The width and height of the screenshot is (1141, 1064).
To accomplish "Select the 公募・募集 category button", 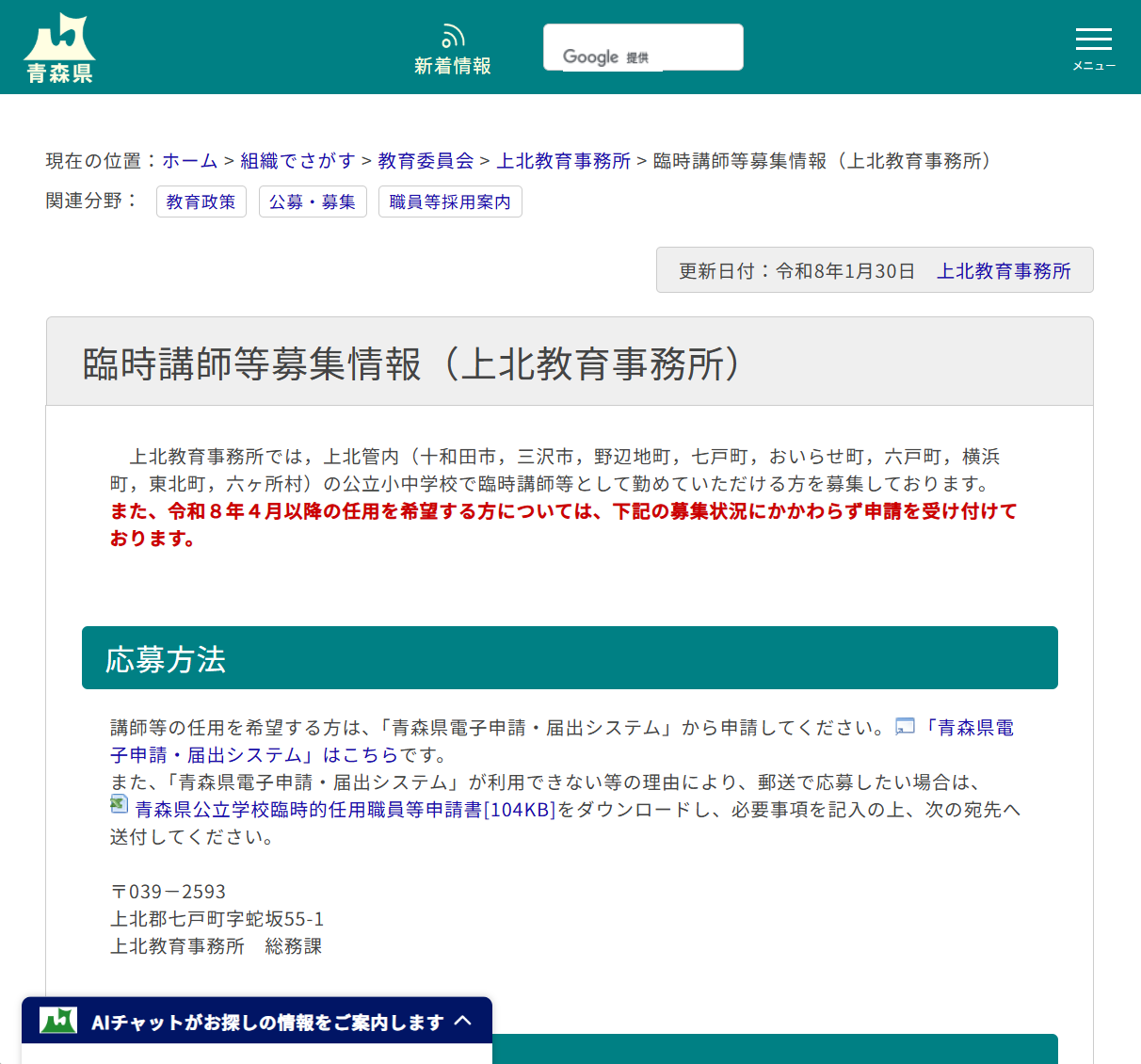I will 313,201.
